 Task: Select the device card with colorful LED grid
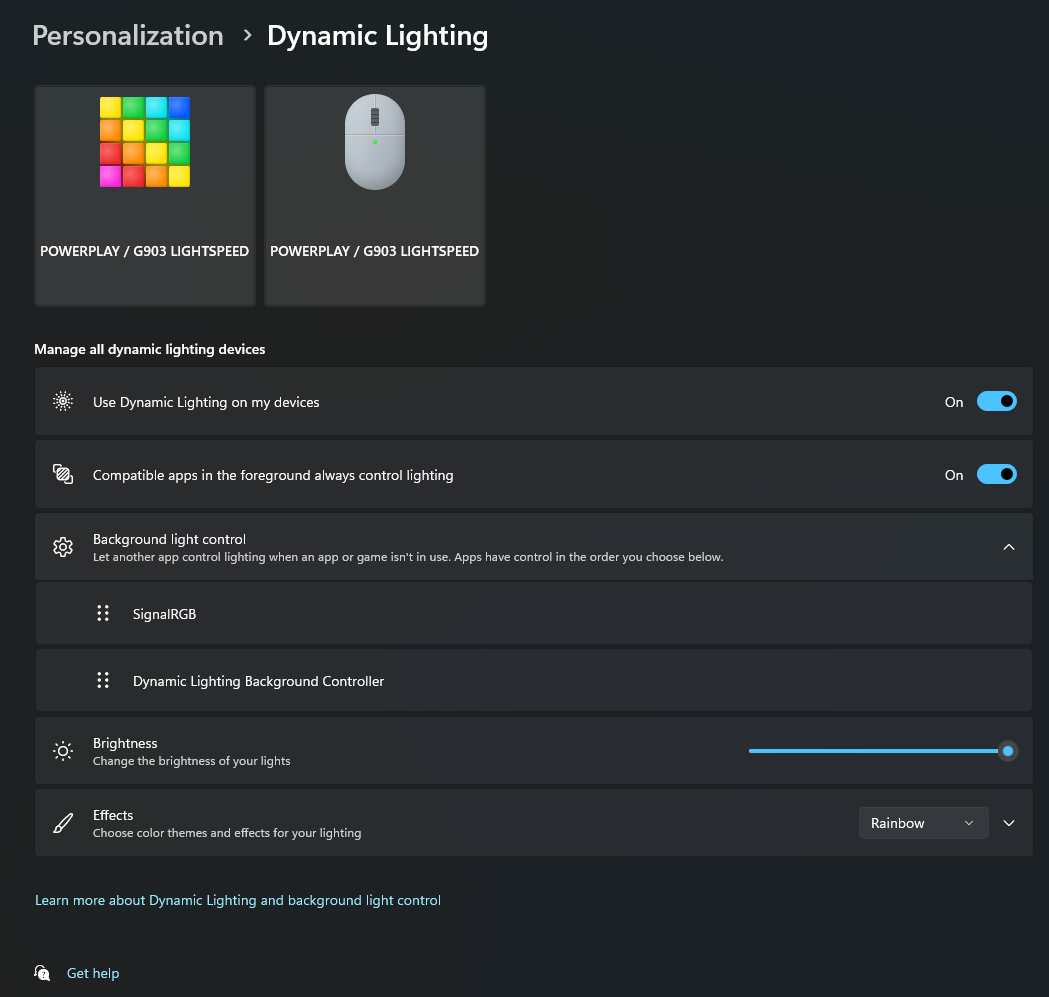coord(145,195)
